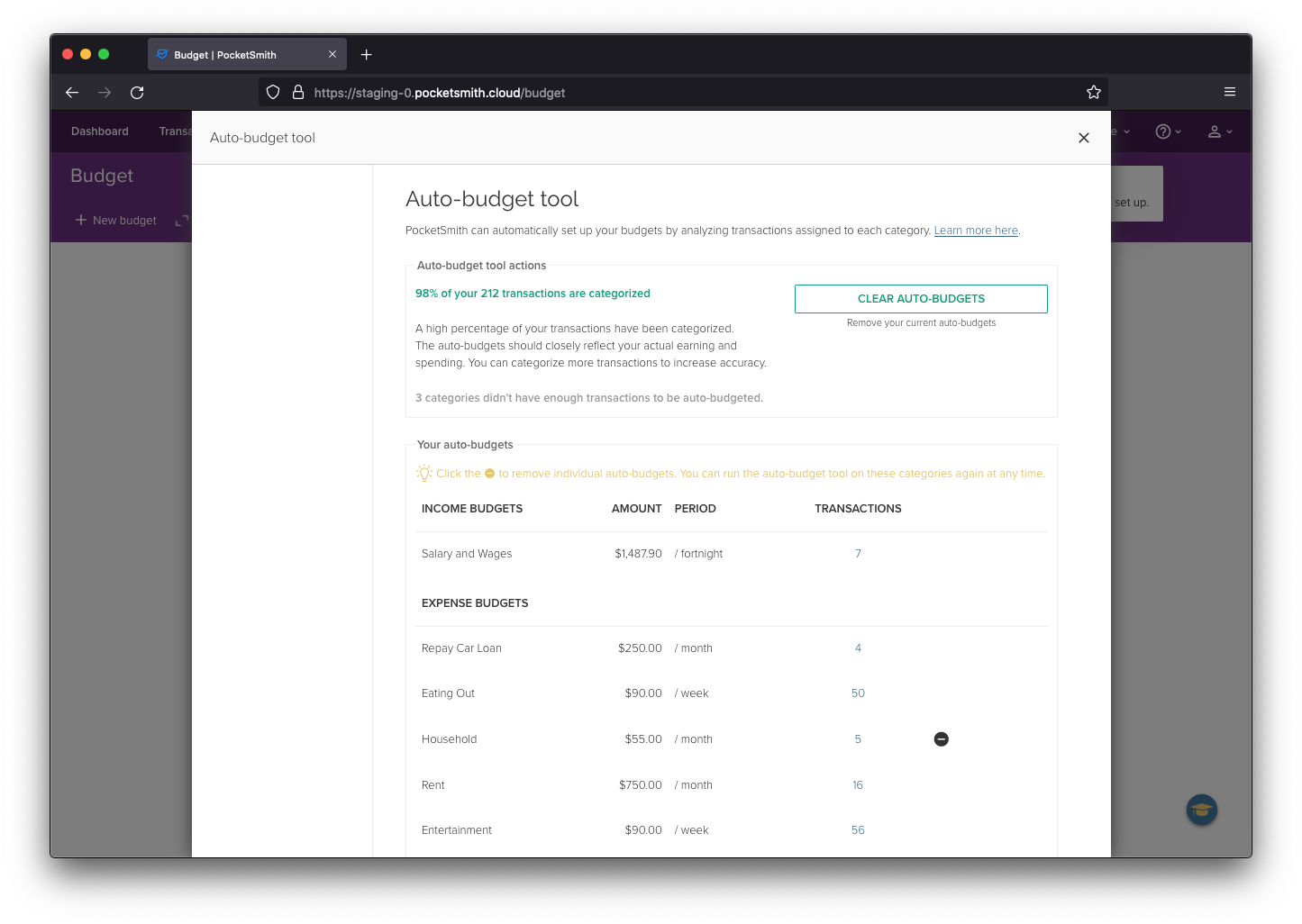1302x924 pixels.
Task: Open a new browser tab
Action: (x=366, y=54)
